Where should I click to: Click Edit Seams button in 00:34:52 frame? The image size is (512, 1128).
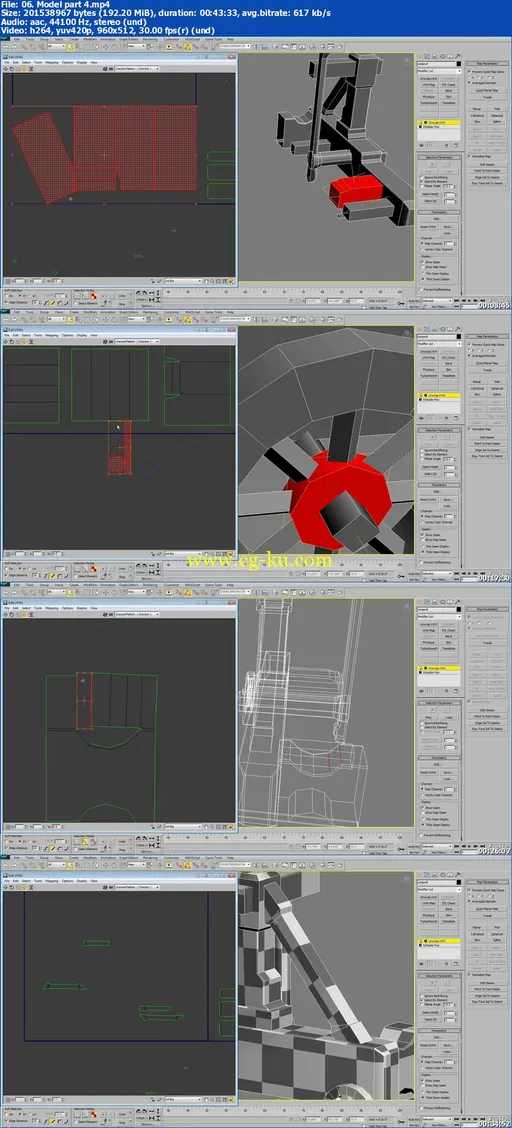pos(488,983)
